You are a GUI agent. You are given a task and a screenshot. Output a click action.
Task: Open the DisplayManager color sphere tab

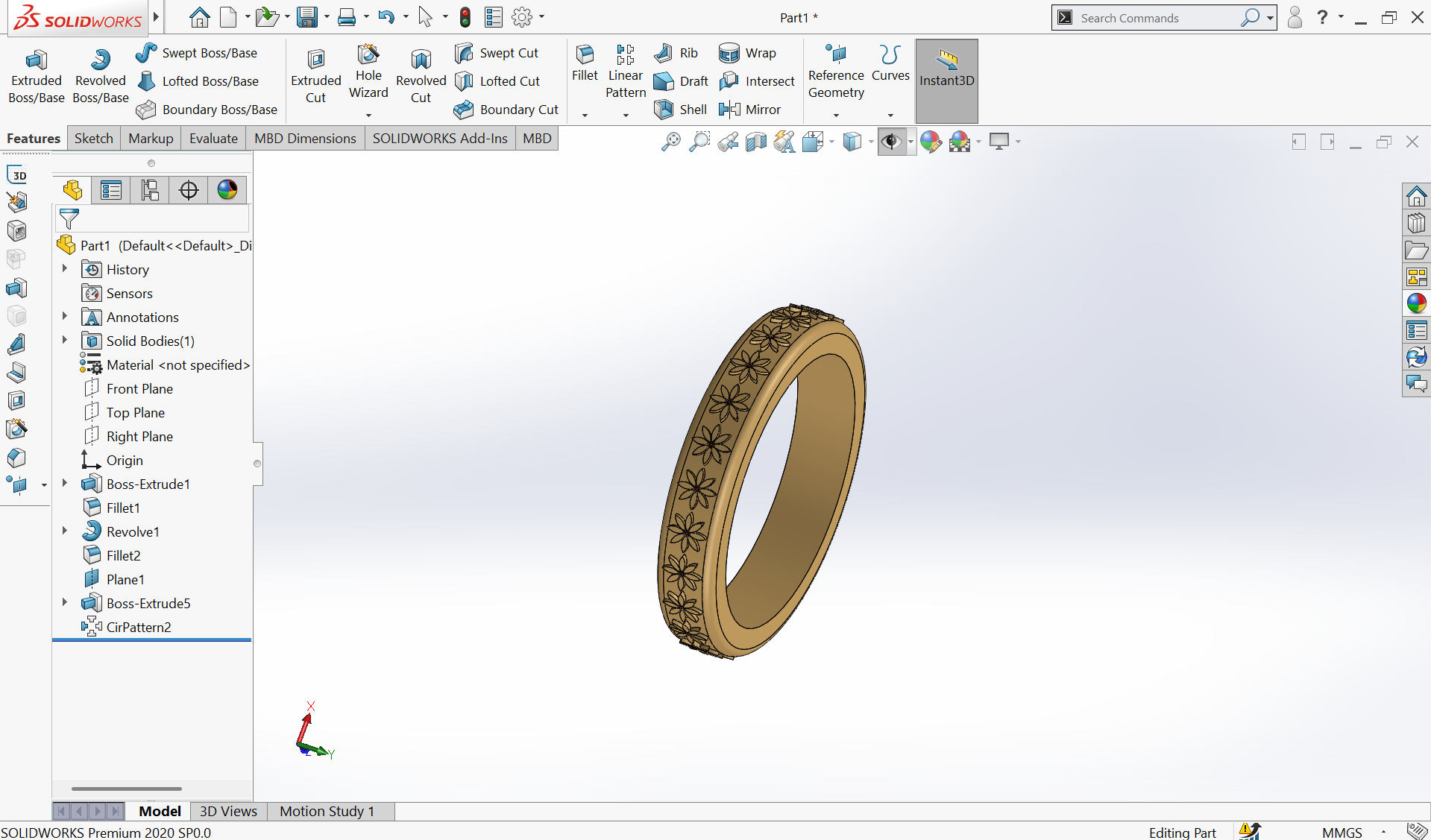(x=227, y=190)
